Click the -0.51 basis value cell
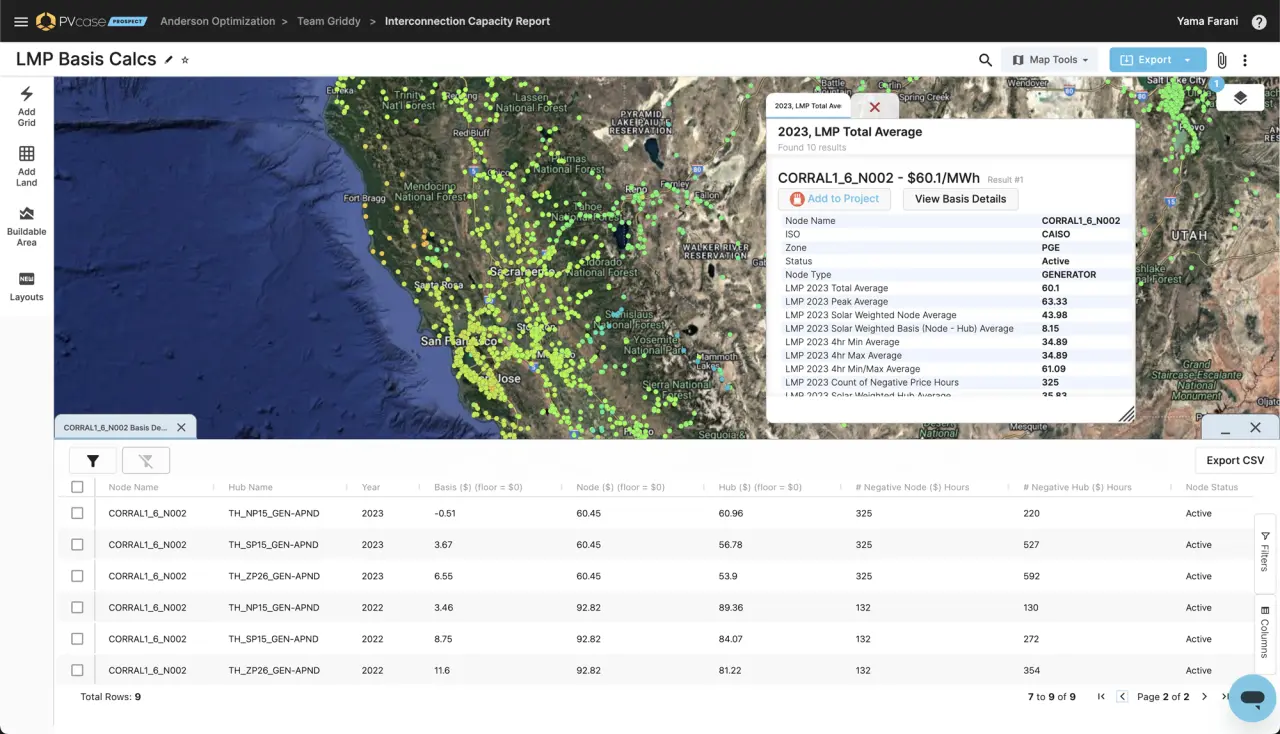 (445, 513)
